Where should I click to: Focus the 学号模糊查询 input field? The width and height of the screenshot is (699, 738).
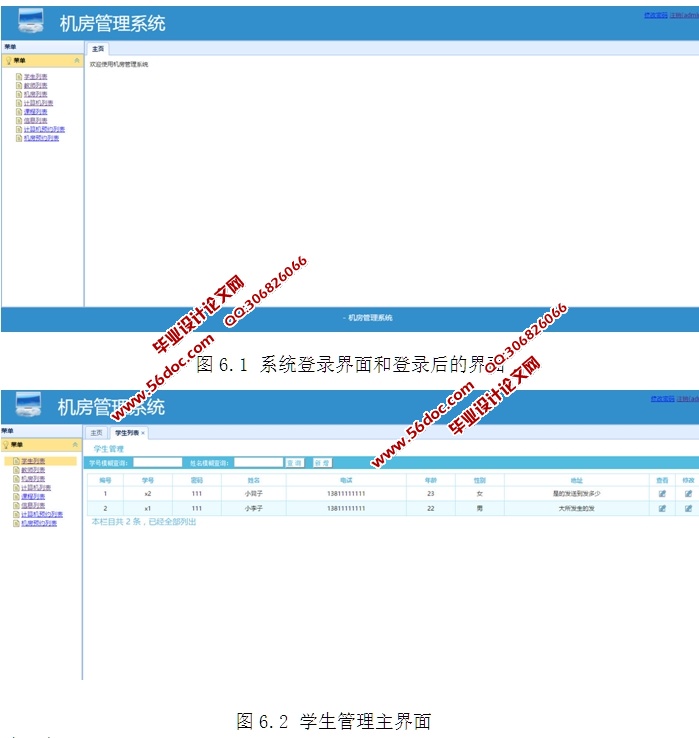click(x=157, y=463)
